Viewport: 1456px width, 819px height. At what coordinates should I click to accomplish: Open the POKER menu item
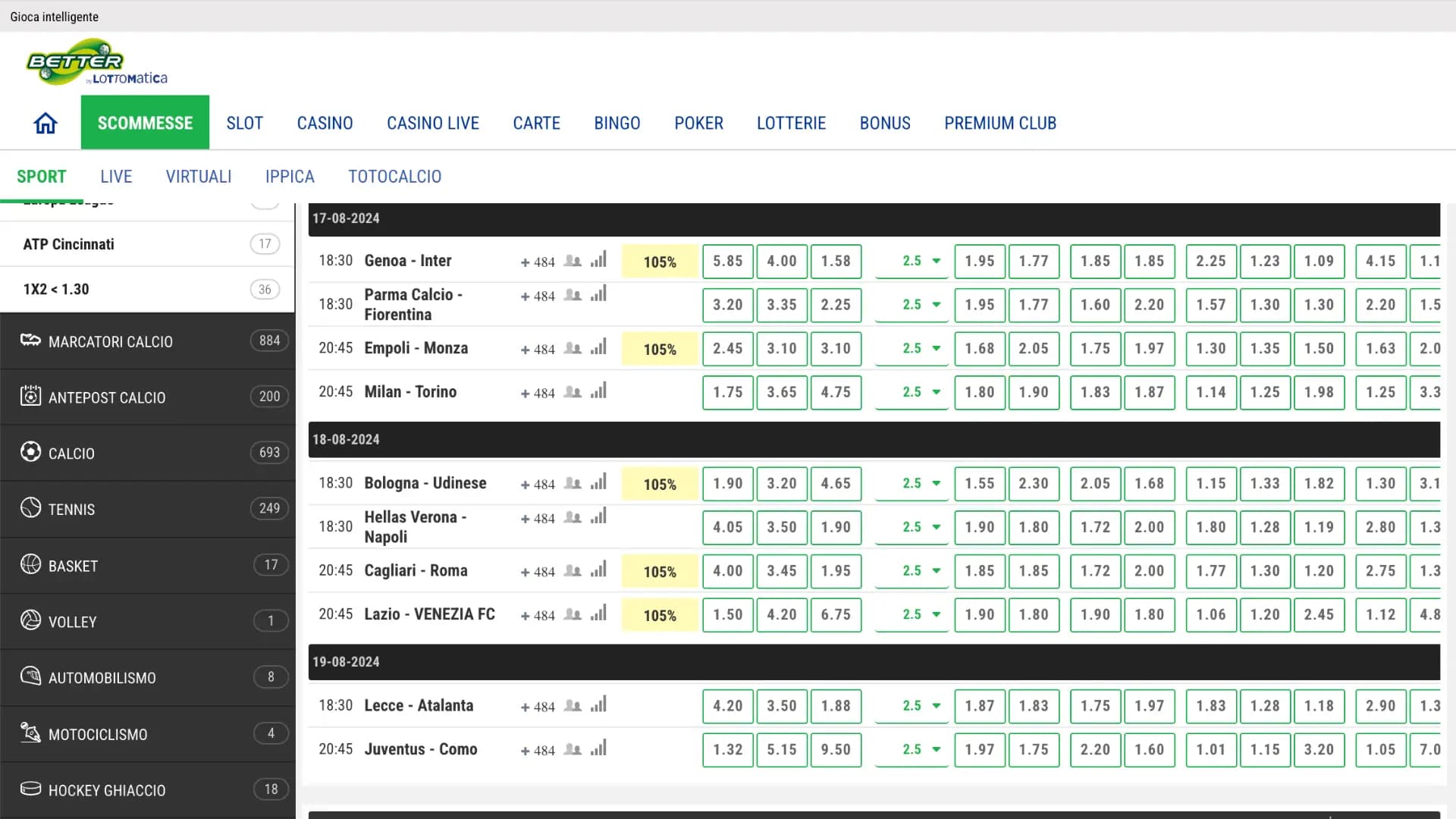pos(698,122)
